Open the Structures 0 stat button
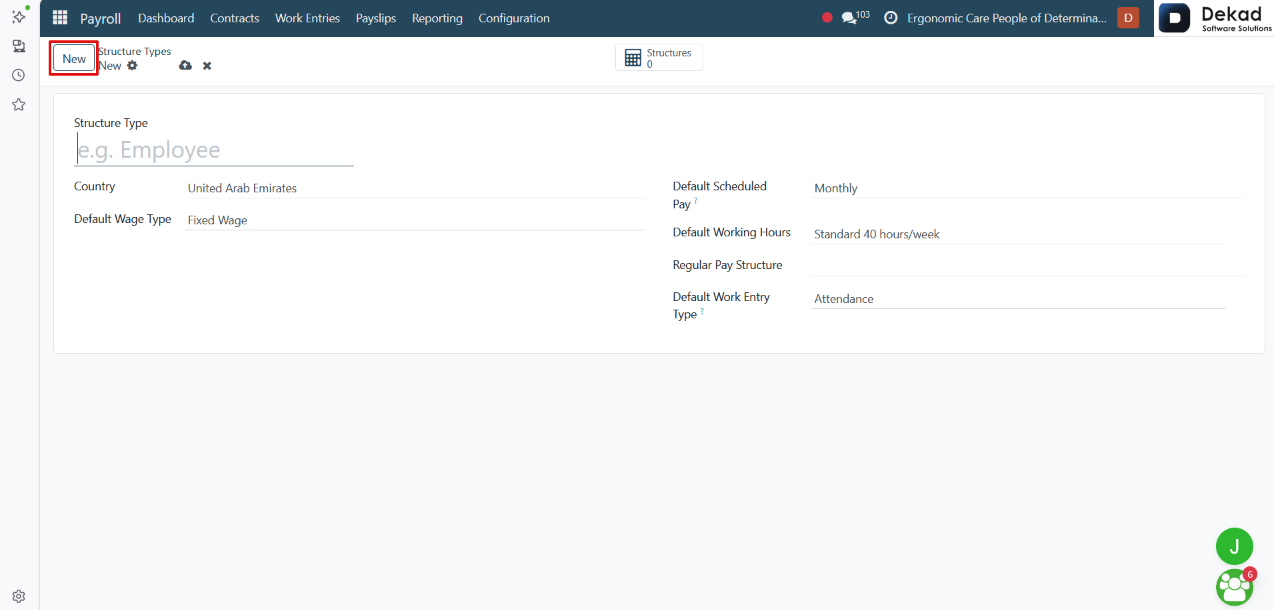 (x=659, y=58)
